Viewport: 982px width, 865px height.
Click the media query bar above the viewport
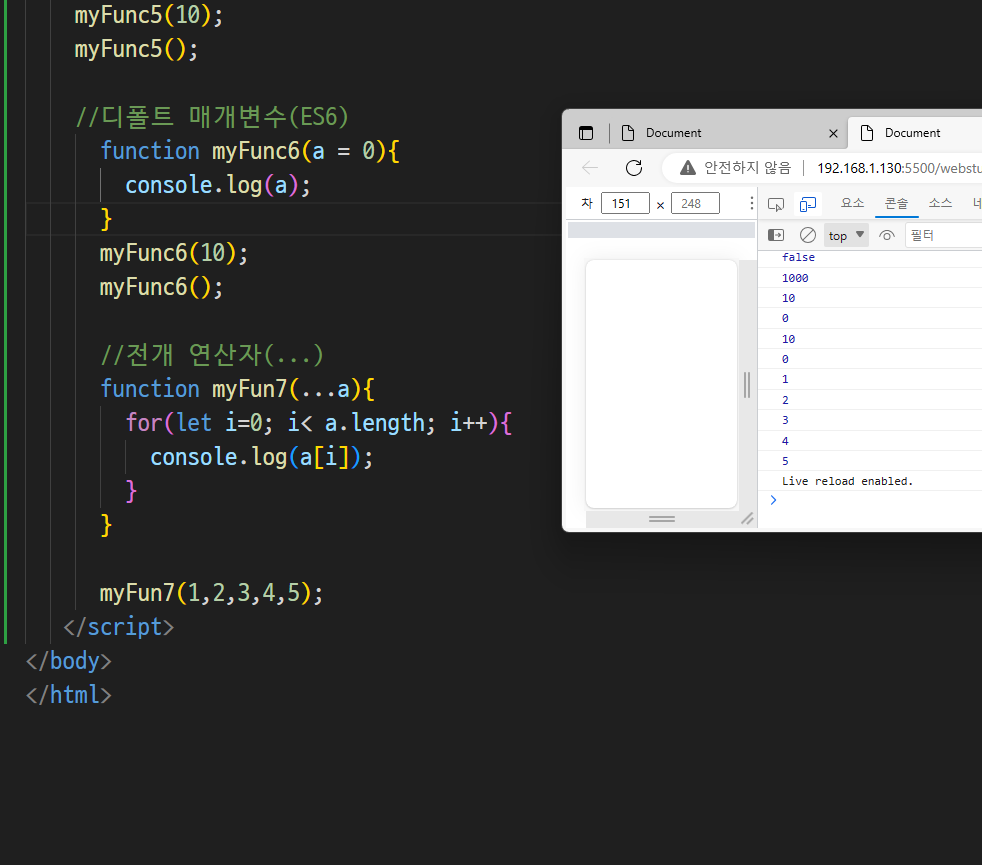point(661,230)
